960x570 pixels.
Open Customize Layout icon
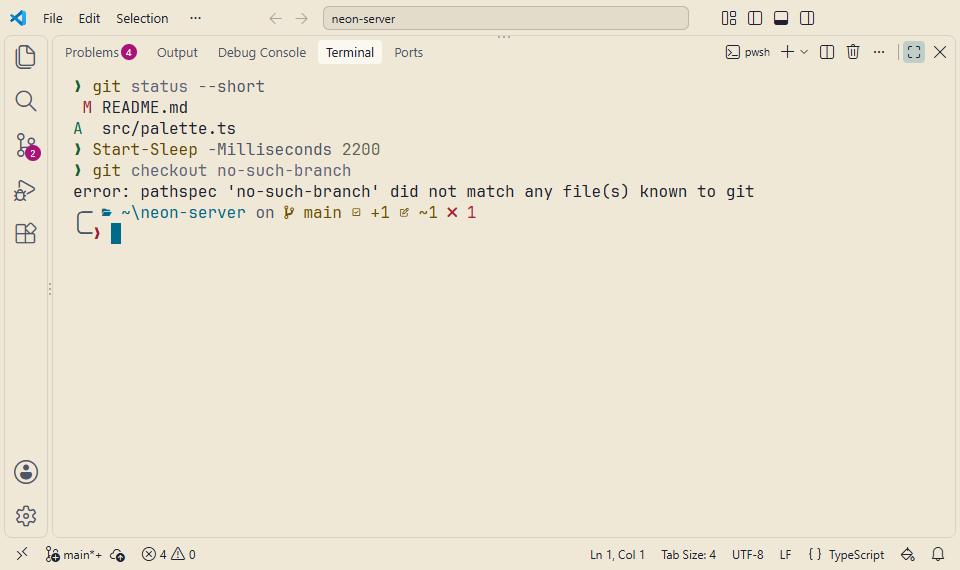click(x=729, y=18)
